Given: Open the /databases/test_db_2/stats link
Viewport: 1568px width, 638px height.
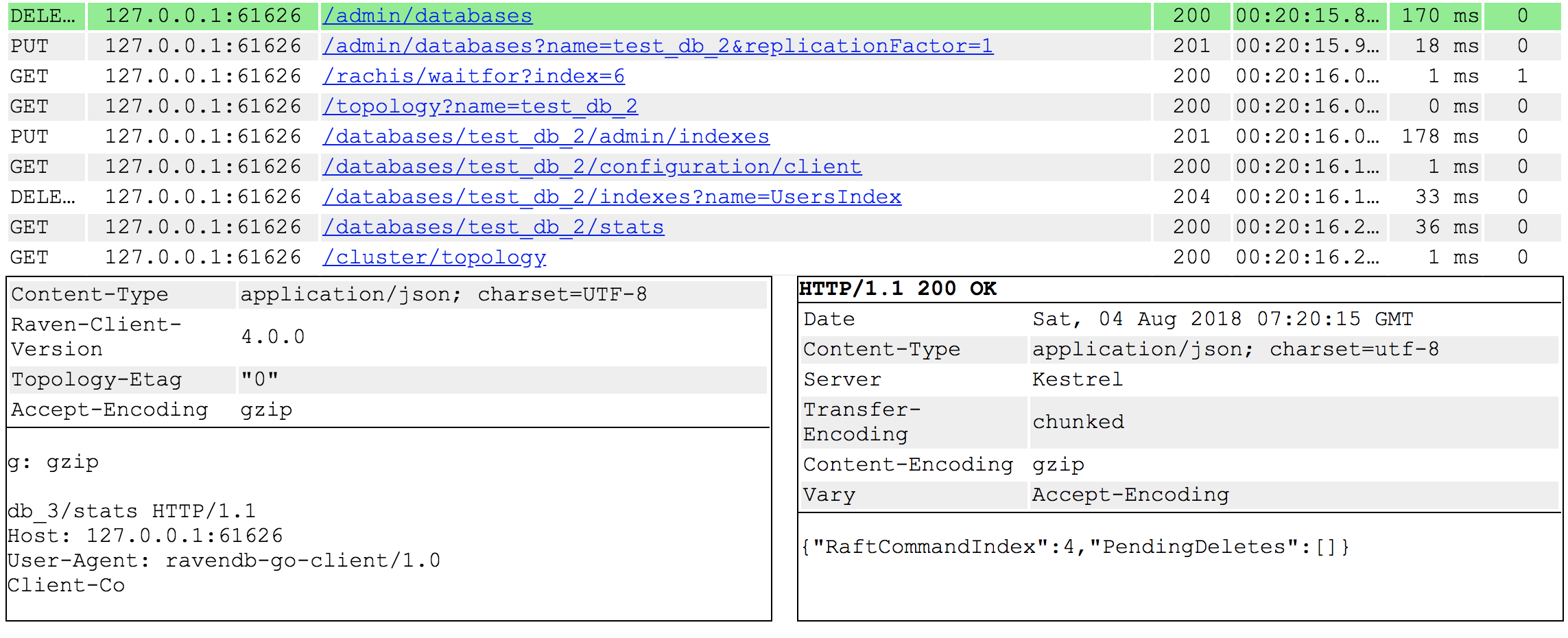Looking at the screenshot, I should [493, 227].
